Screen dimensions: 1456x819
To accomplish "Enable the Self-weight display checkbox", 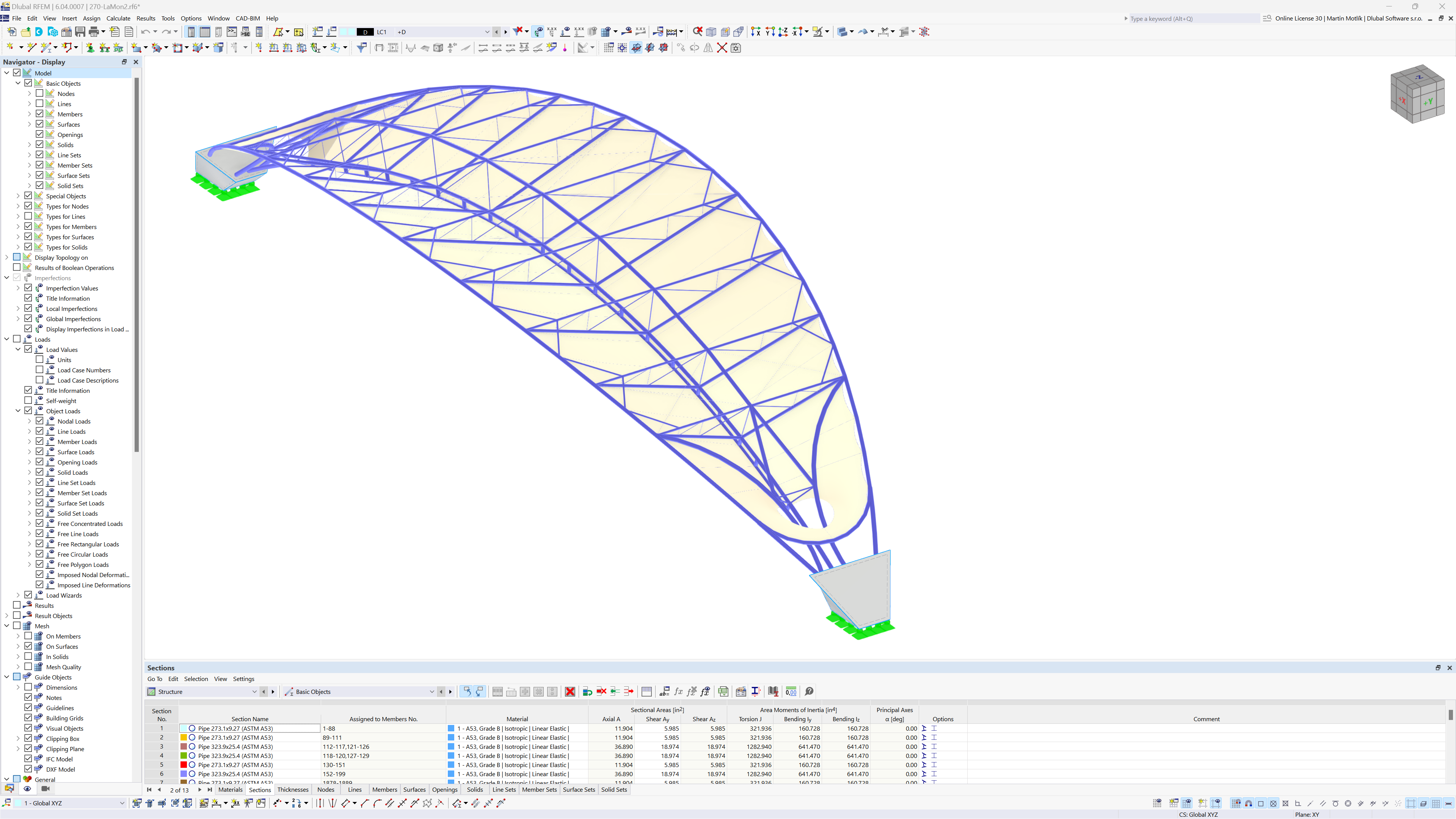I will (x=28, y=400).
